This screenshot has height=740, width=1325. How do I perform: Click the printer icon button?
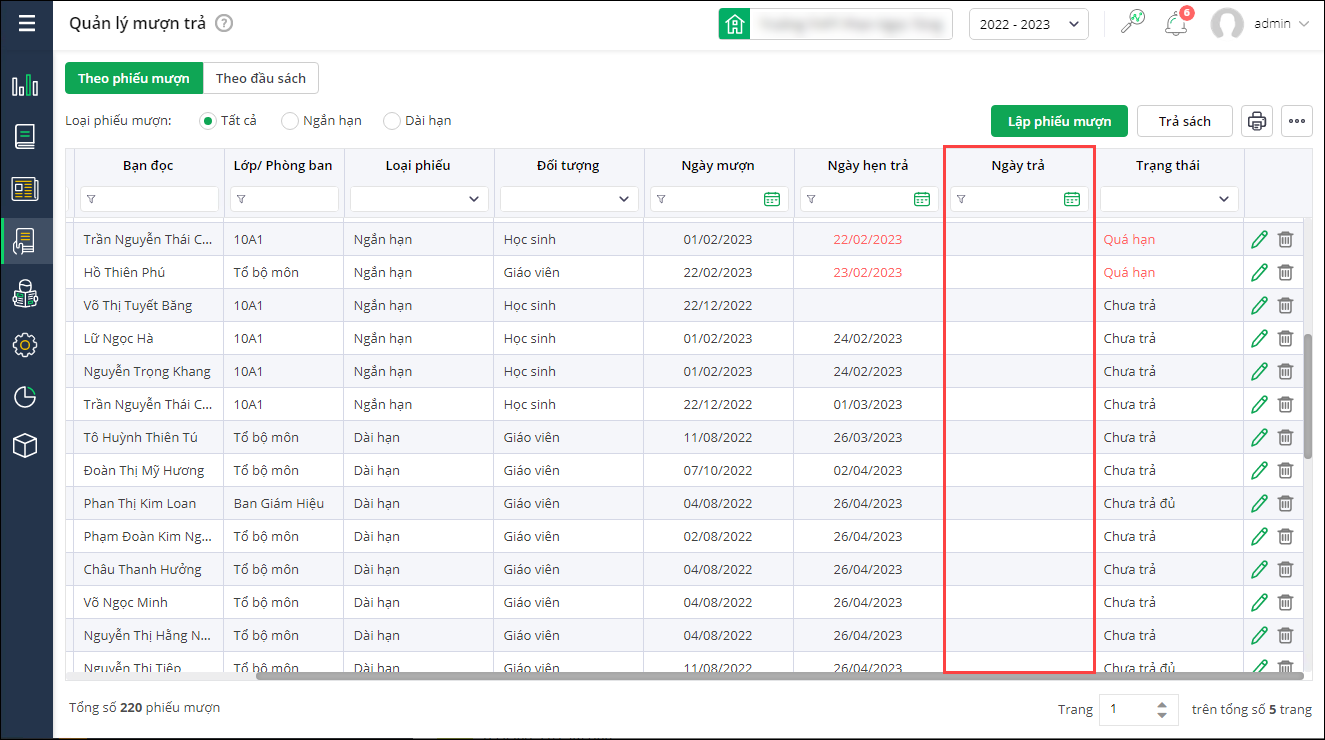[x=1257, y=121]
